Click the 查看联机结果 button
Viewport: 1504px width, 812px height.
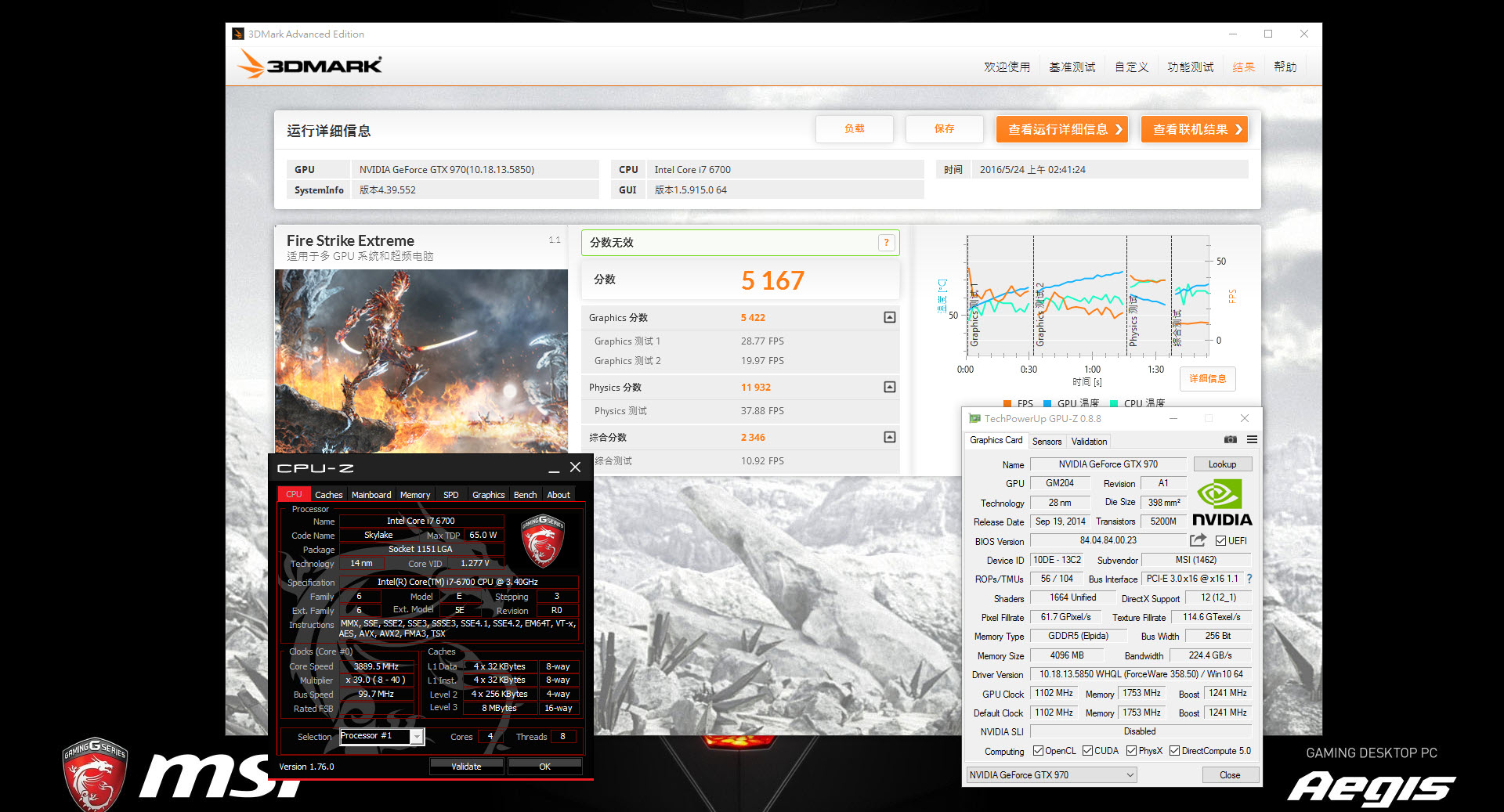[x=1194, y=129]
